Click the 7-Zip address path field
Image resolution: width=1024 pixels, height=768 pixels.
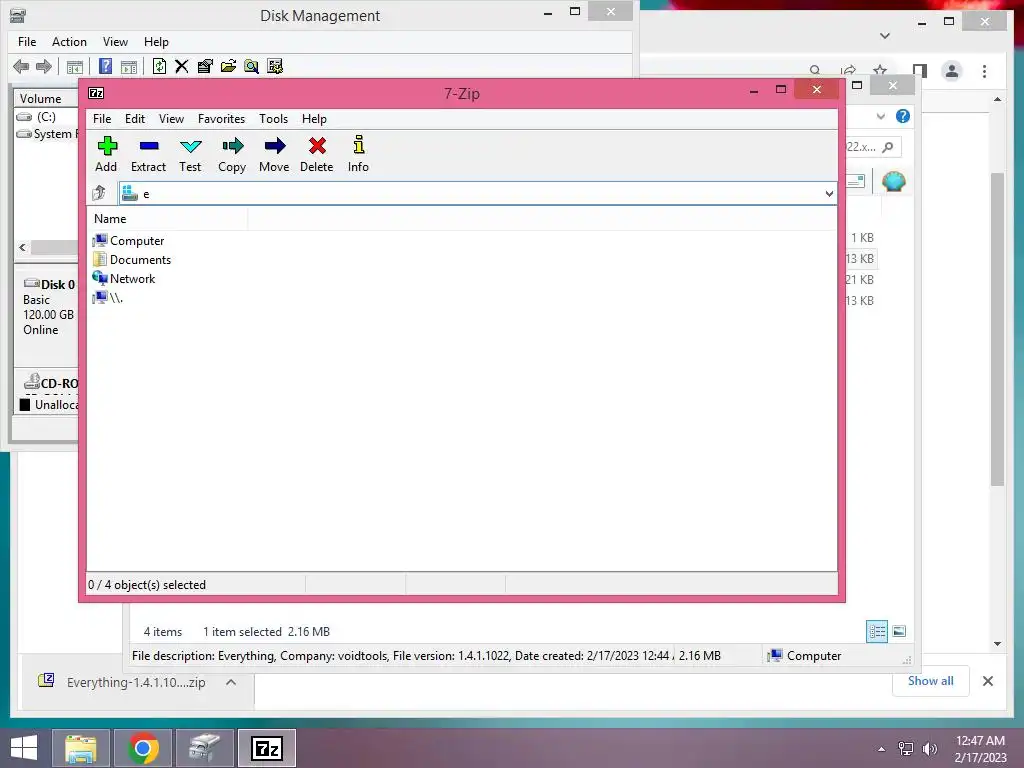coord(477,193)
